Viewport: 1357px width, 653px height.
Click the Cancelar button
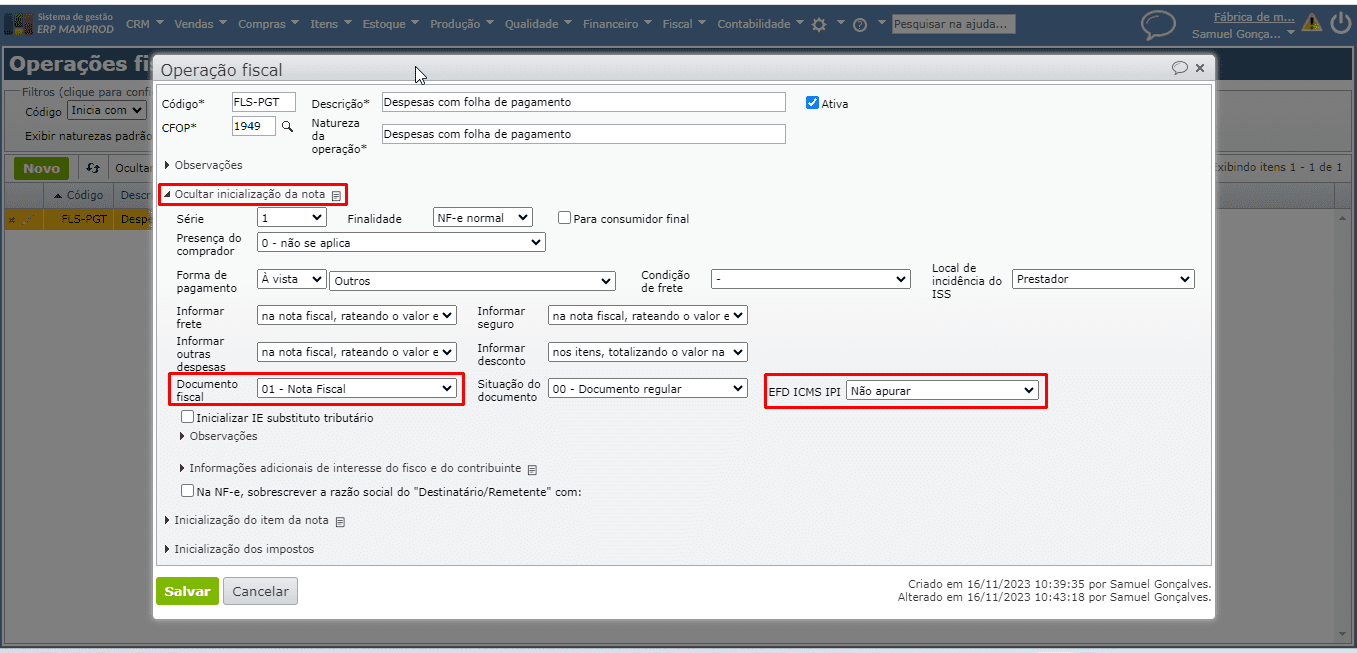260,591
